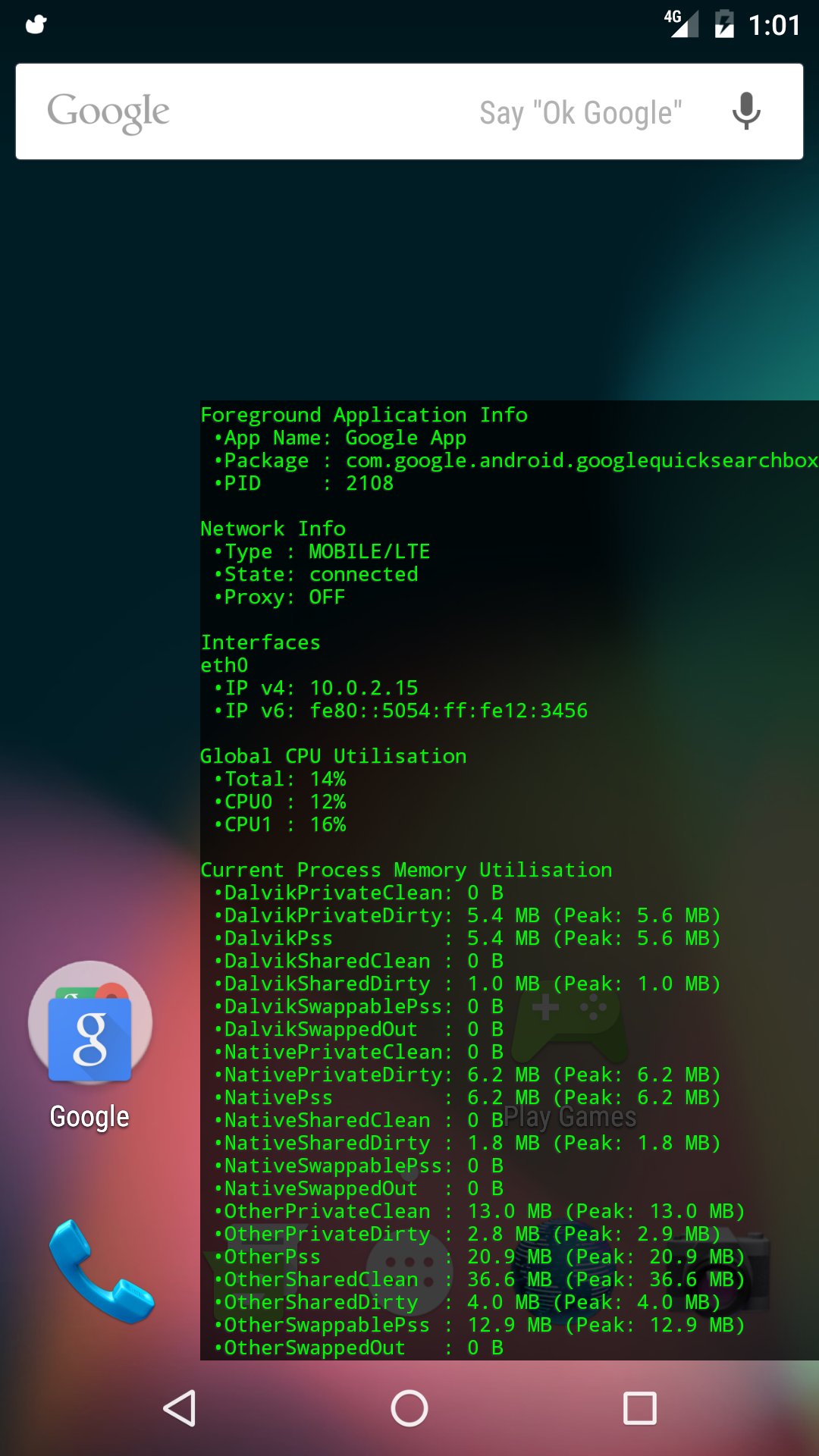Viewport: 819px width, 1456px height.
Task: Tap the "Google" label under the folder
Action: pos(89,1117)
